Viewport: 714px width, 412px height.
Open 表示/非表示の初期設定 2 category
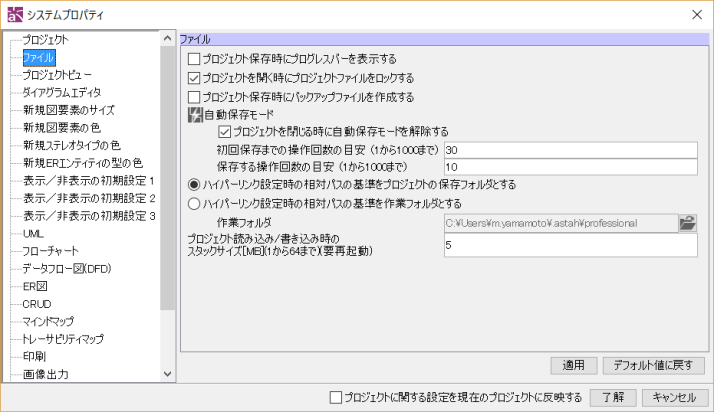pyautogui.click(x=89, y=198)
